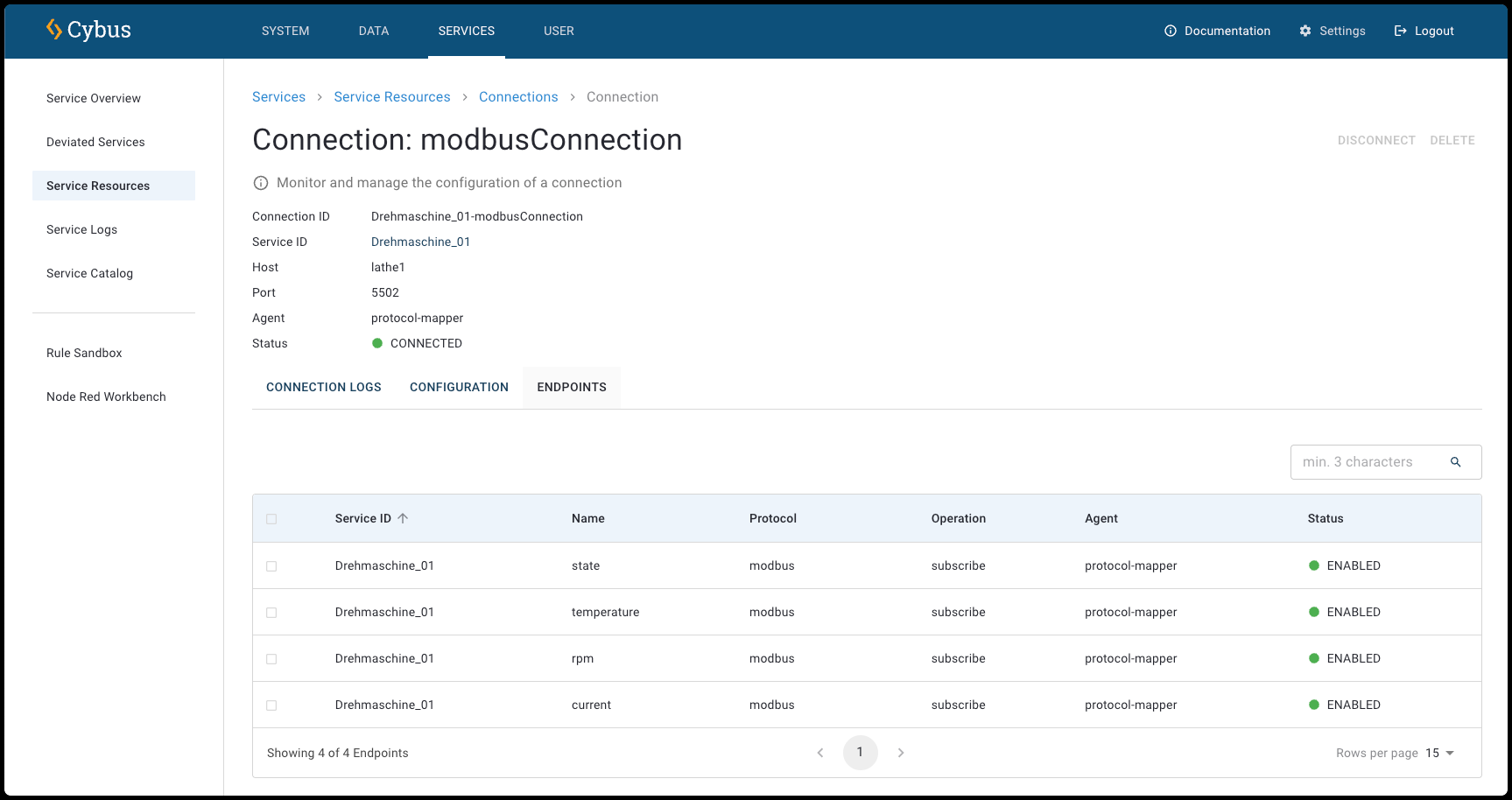Check the box for state endpoint

tap(271, 566)
